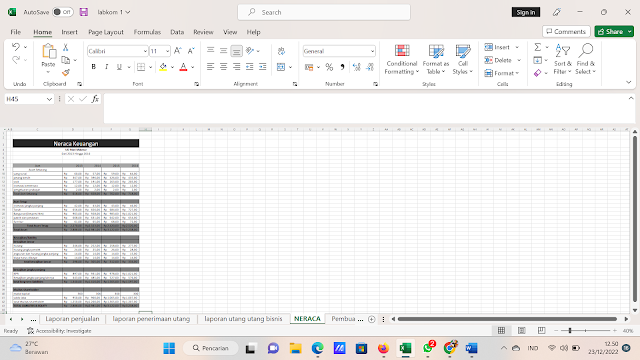Expand the Insert cells dropdown
The image size is (640, 360).
point(517,47)
